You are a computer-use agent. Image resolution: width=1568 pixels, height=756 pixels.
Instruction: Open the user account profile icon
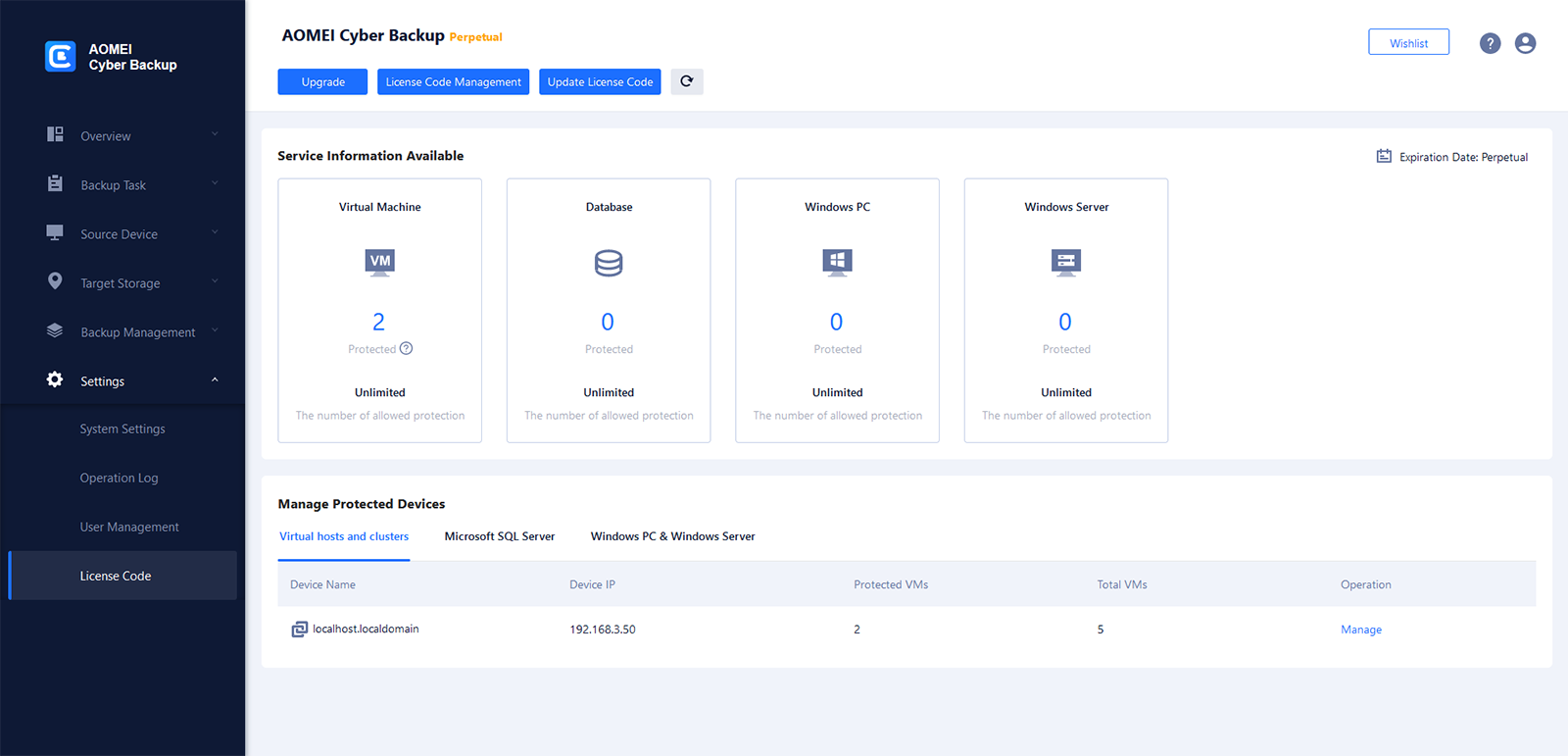pyautogui.click(x=1525, y=43)
